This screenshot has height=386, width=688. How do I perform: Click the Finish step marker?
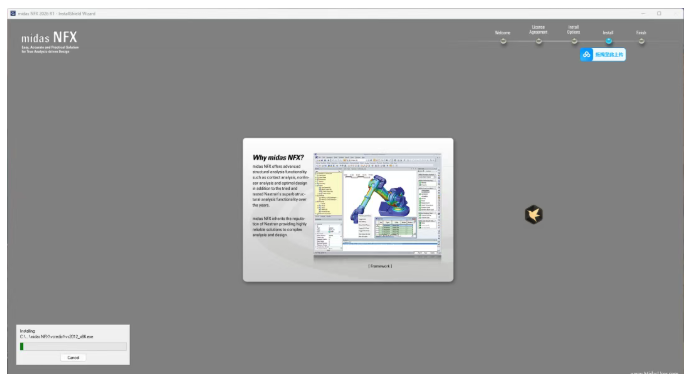pos(641,41)
